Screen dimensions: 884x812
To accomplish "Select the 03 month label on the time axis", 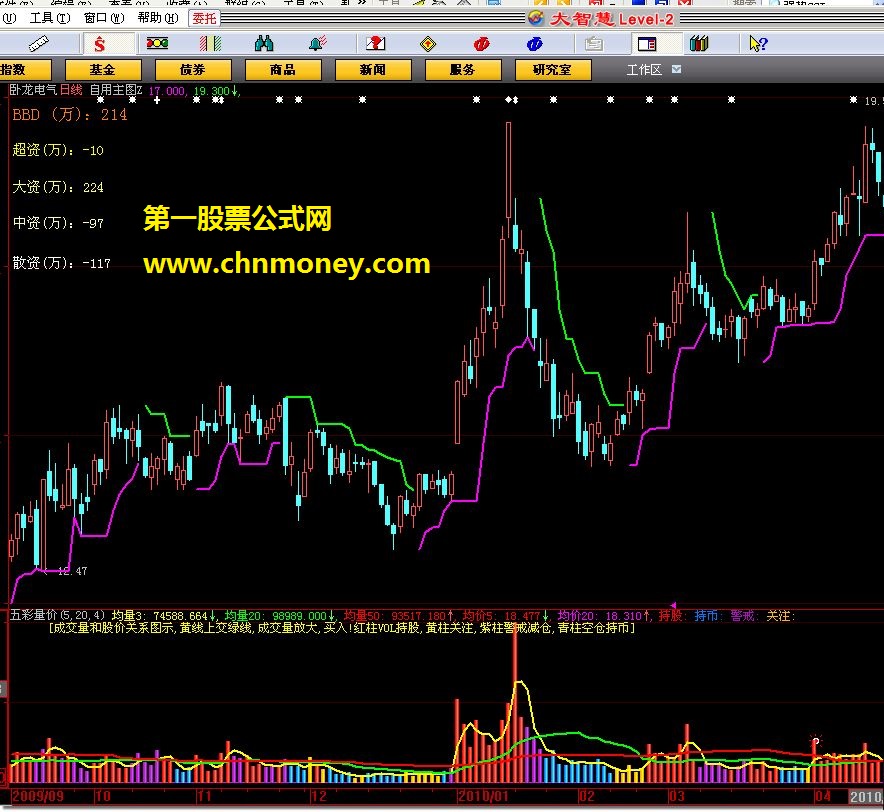I will coord(677,796).
